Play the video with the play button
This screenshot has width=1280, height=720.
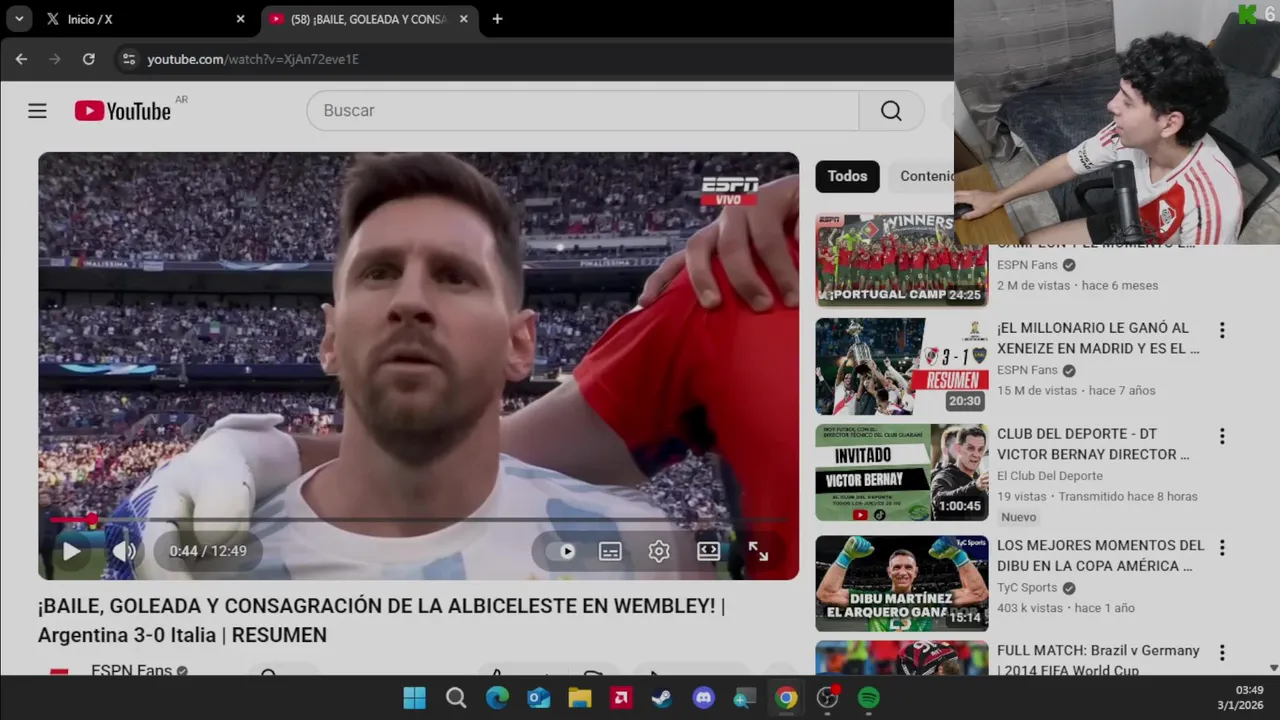tap(71, 551)
